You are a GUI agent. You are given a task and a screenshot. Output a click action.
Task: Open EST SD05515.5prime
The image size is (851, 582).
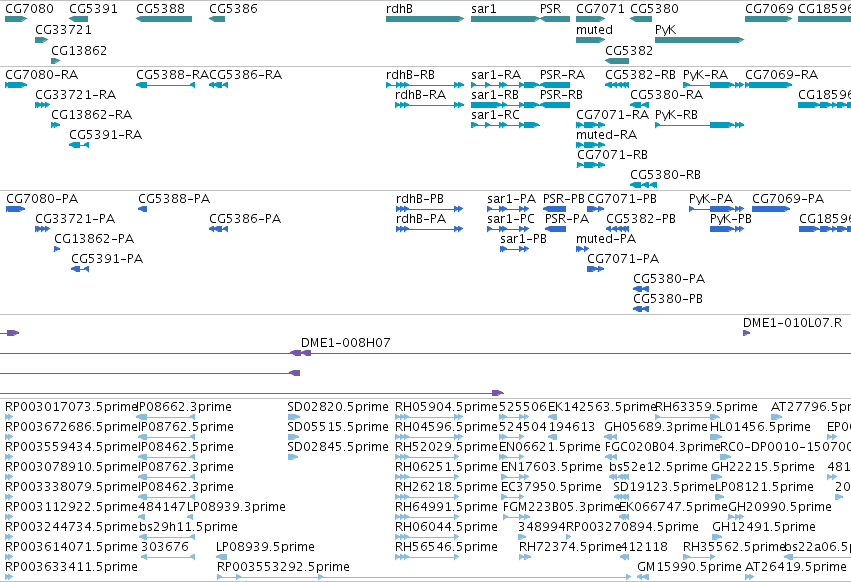coord(338,427)
